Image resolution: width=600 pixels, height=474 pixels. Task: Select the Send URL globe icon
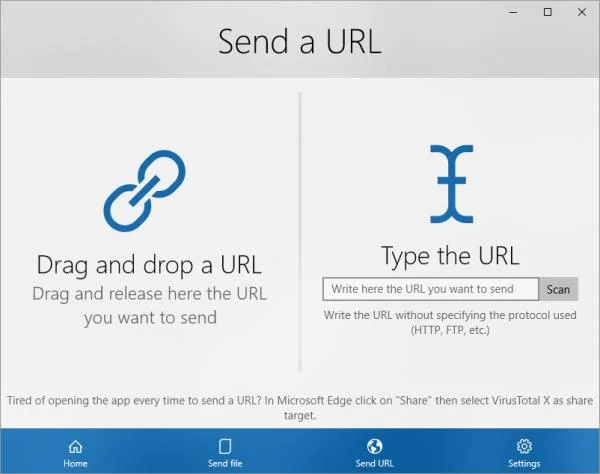pyautogui.click(x=374, y=446)
